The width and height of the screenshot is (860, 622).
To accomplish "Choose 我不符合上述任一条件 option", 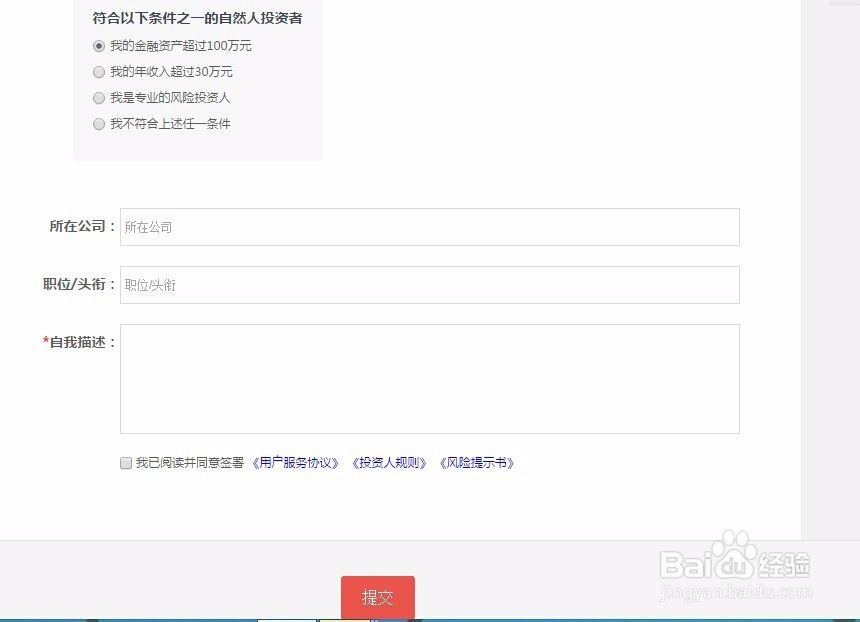I will coord(99,124).
